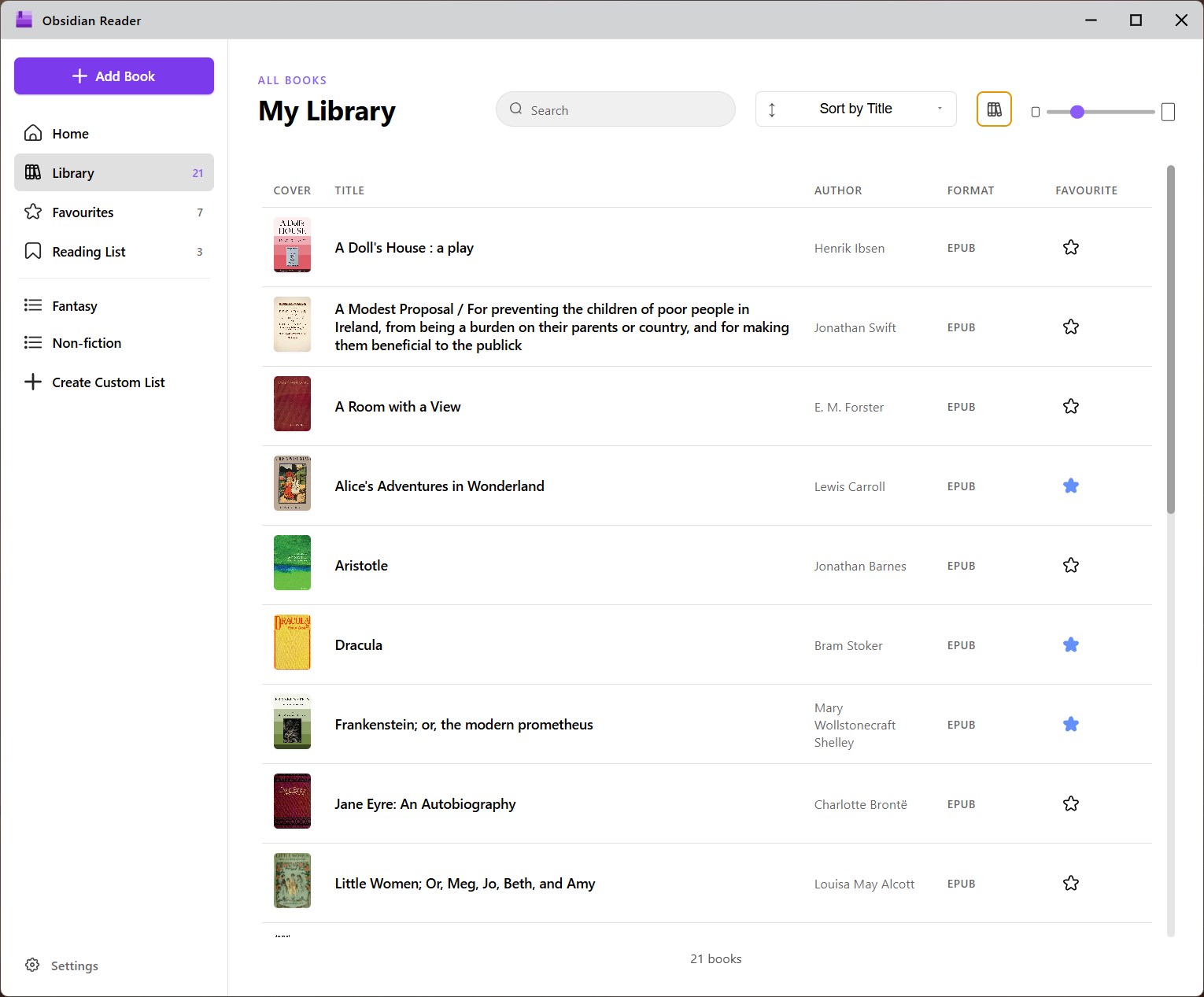Click the Library books icon in sidebar
The image size is (1204, 997).
pos(33,172)
